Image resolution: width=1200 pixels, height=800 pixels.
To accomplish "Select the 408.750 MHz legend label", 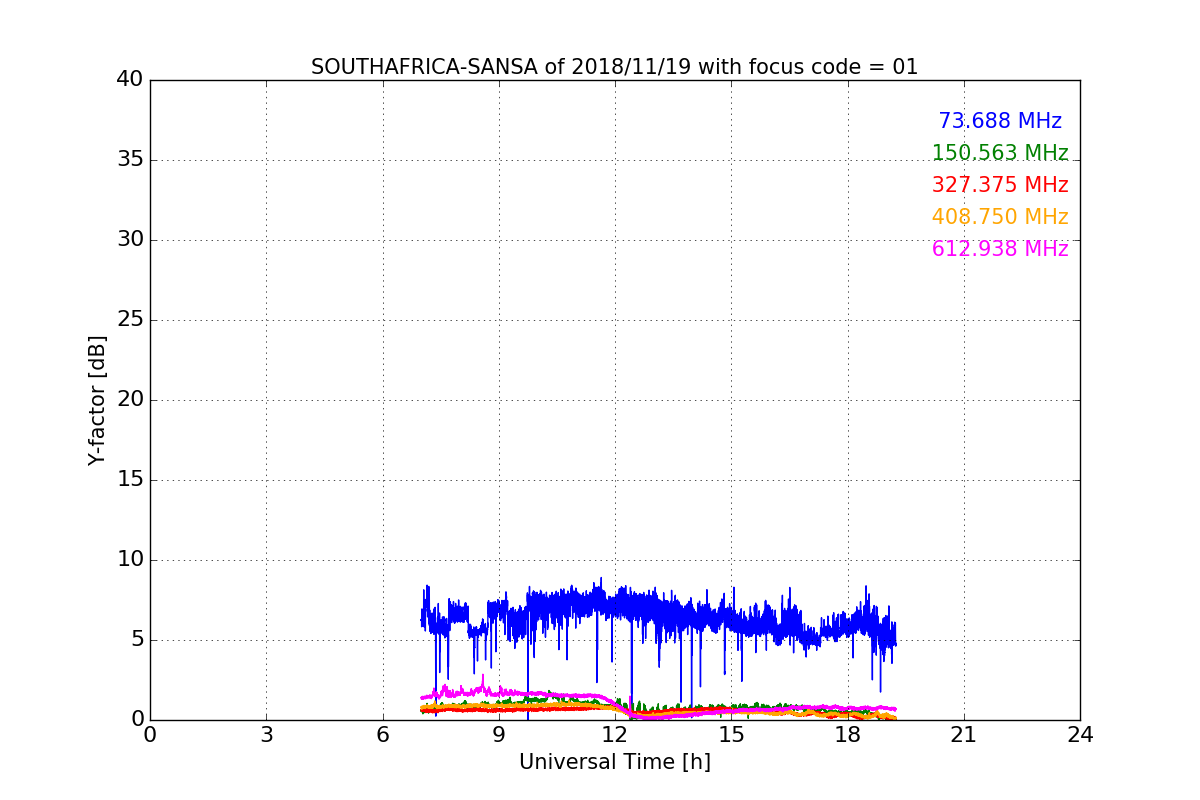I will (x=1000, y=217).
